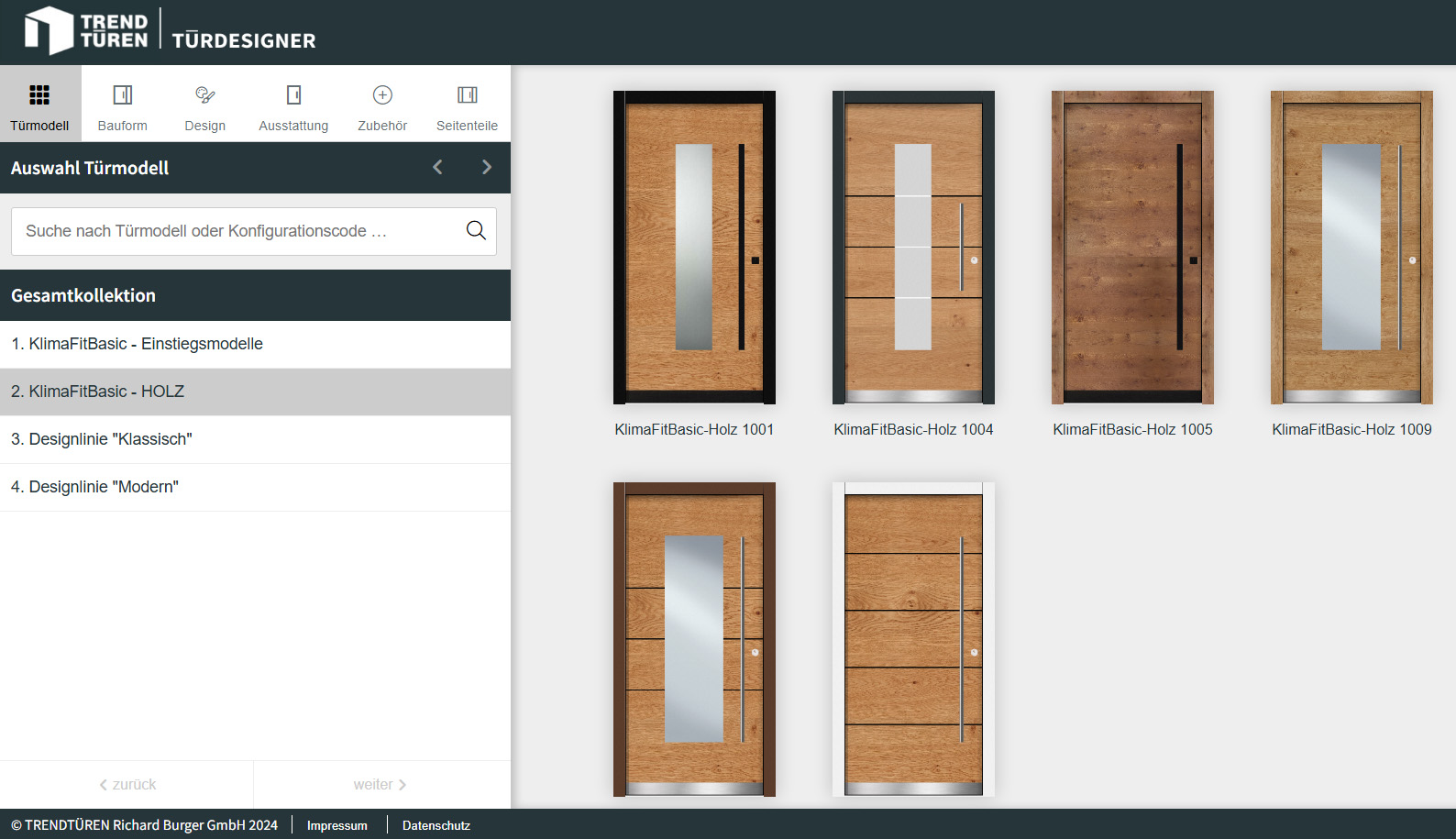
Task: Advance with right chevron in header
Action: 487,167
